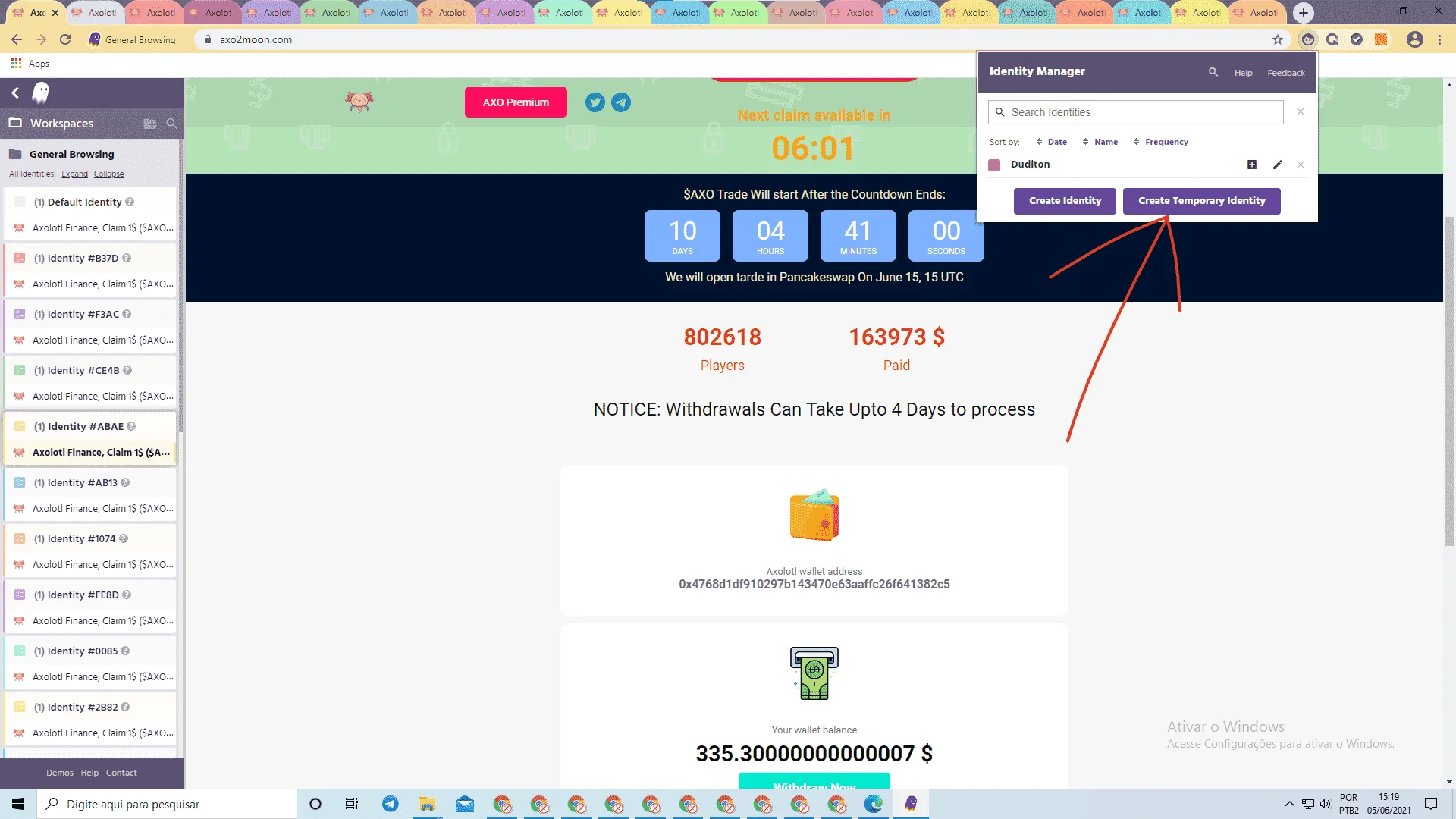This screenshot has width=1456, height=819.
Task: Sort identities by Date
Action: 1052,142
